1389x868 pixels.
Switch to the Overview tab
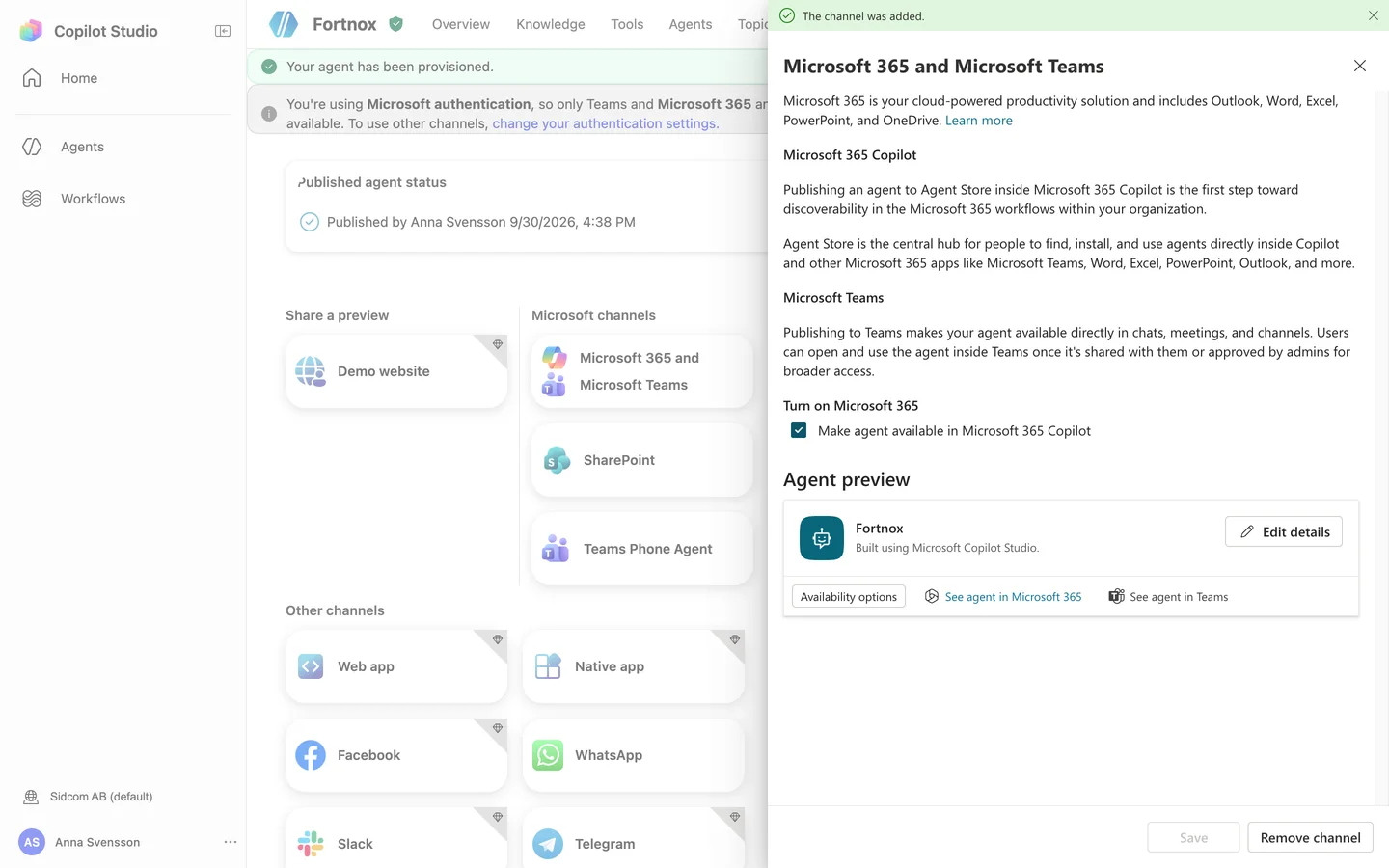[461, 24]
